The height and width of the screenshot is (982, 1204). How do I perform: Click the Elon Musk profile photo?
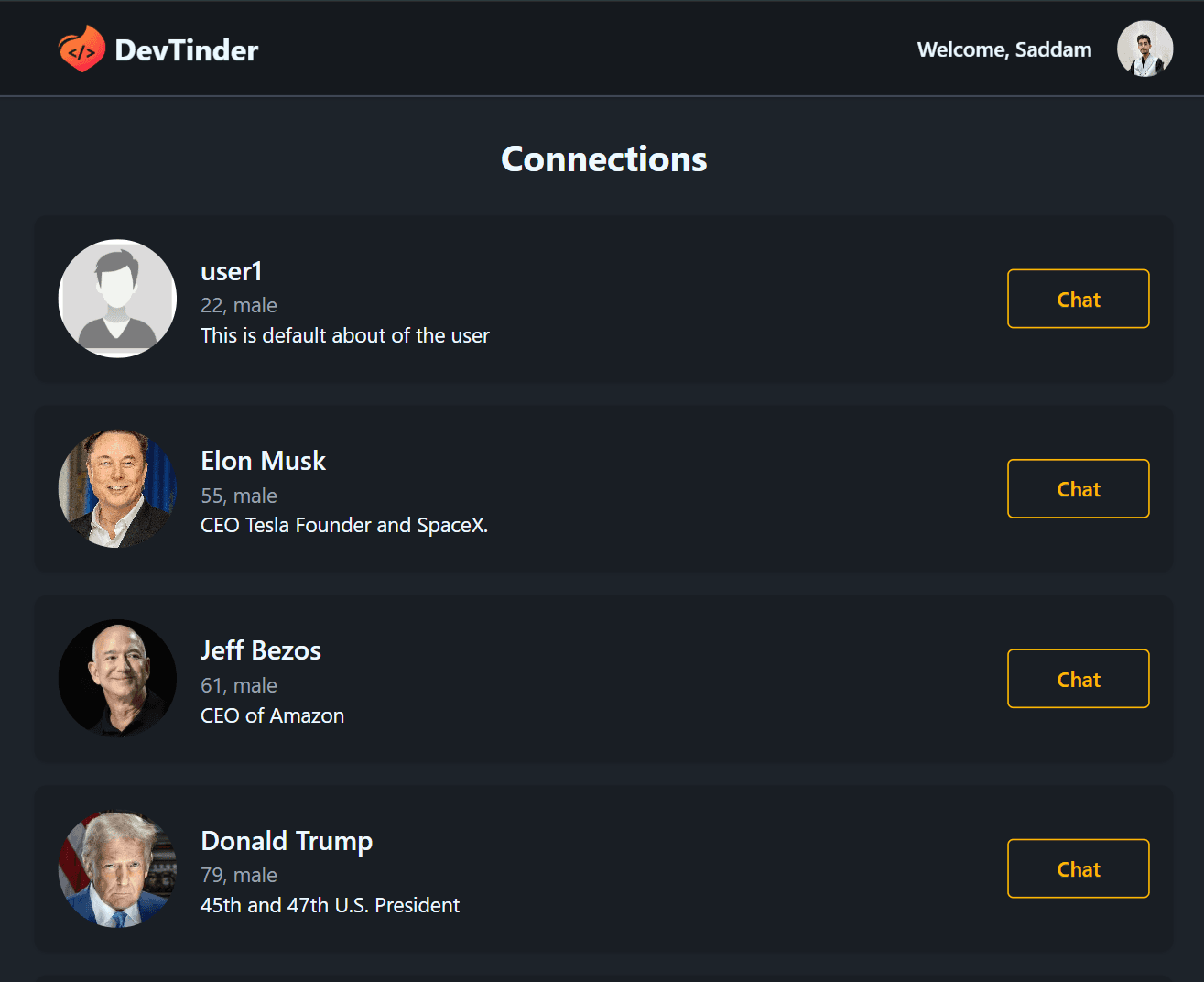tap(117, 489)
